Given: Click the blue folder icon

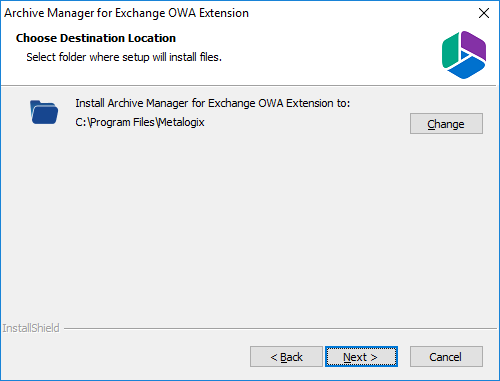Looking at the screenshot, I should point(44,112).
